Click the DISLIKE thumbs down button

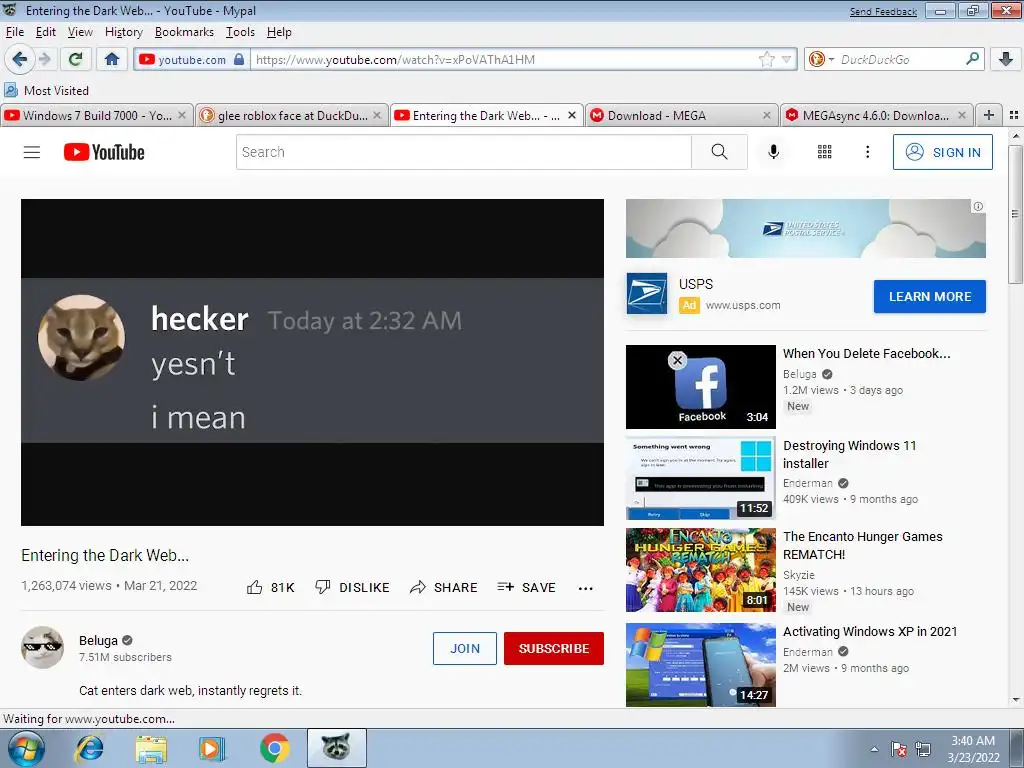(x=352, y=588)
